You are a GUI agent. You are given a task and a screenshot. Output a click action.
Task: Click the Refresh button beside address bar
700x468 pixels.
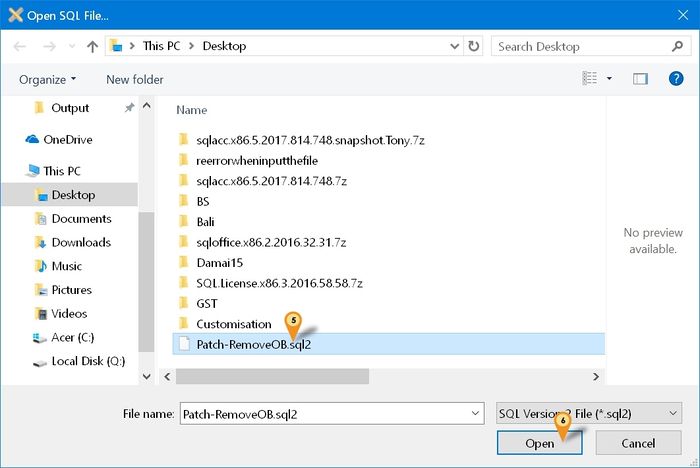tap(473, 46)
